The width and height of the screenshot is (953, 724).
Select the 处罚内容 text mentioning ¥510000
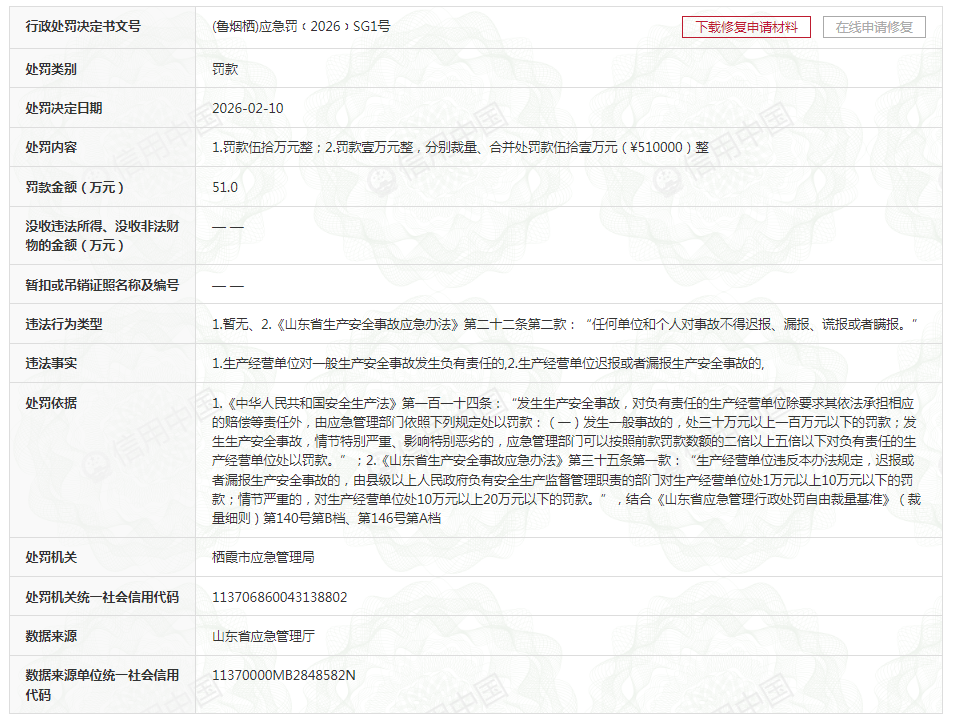pos(460,147)
